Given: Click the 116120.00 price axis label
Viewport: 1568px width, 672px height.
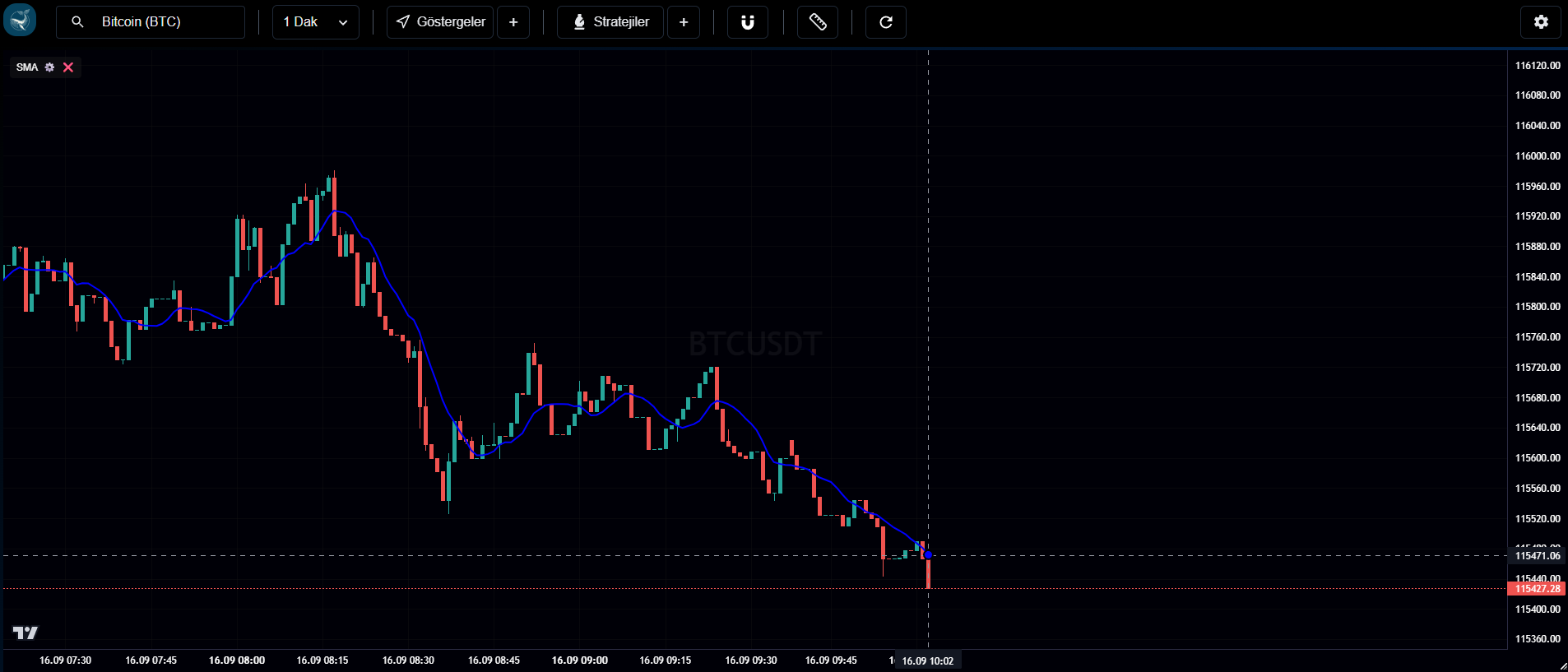Looking at the screenshot, I should tap(1538, 66).
